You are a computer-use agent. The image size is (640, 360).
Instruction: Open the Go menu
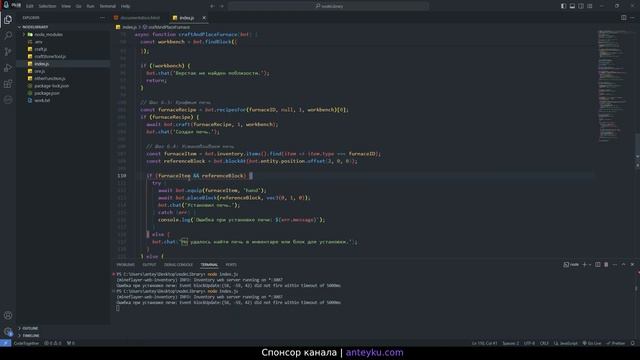(x=78, y=6)
